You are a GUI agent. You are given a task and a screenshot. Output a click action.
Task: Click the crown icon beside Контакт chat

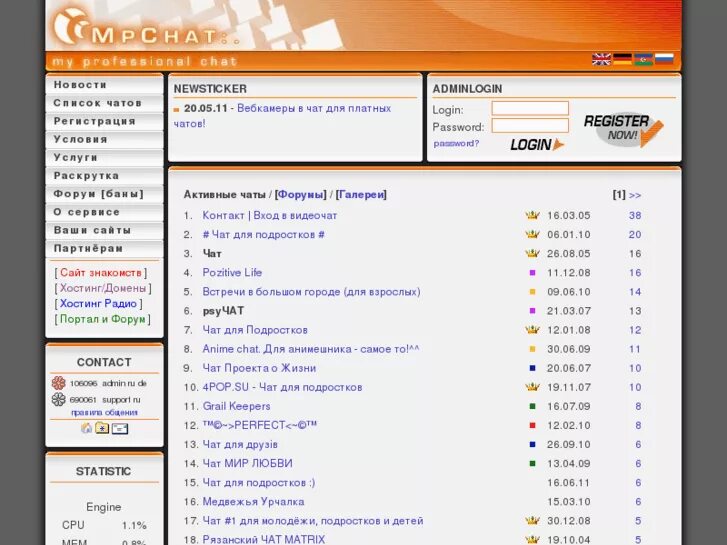532,215
